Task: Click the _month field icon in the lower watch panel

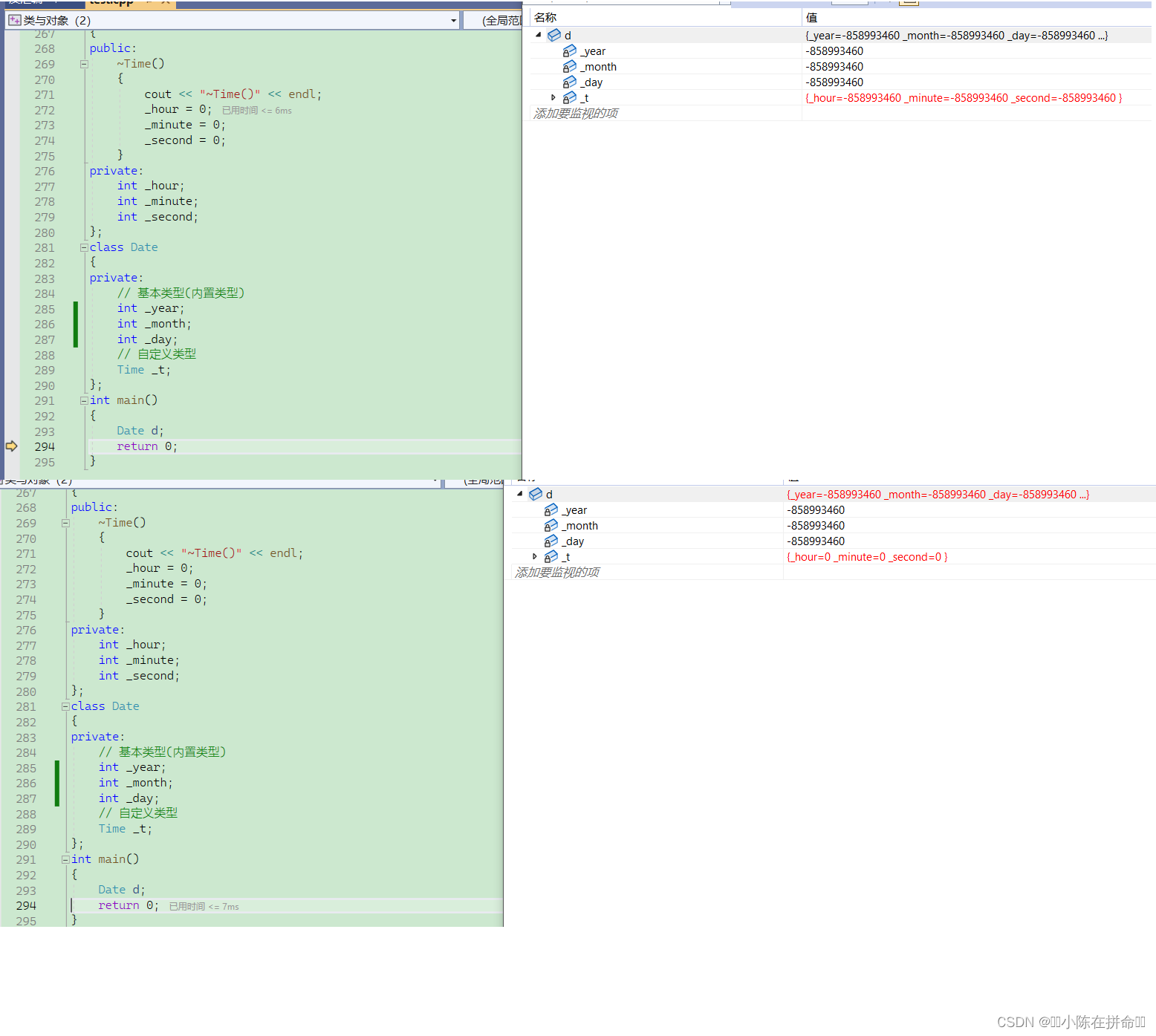Action: (551, 525)
